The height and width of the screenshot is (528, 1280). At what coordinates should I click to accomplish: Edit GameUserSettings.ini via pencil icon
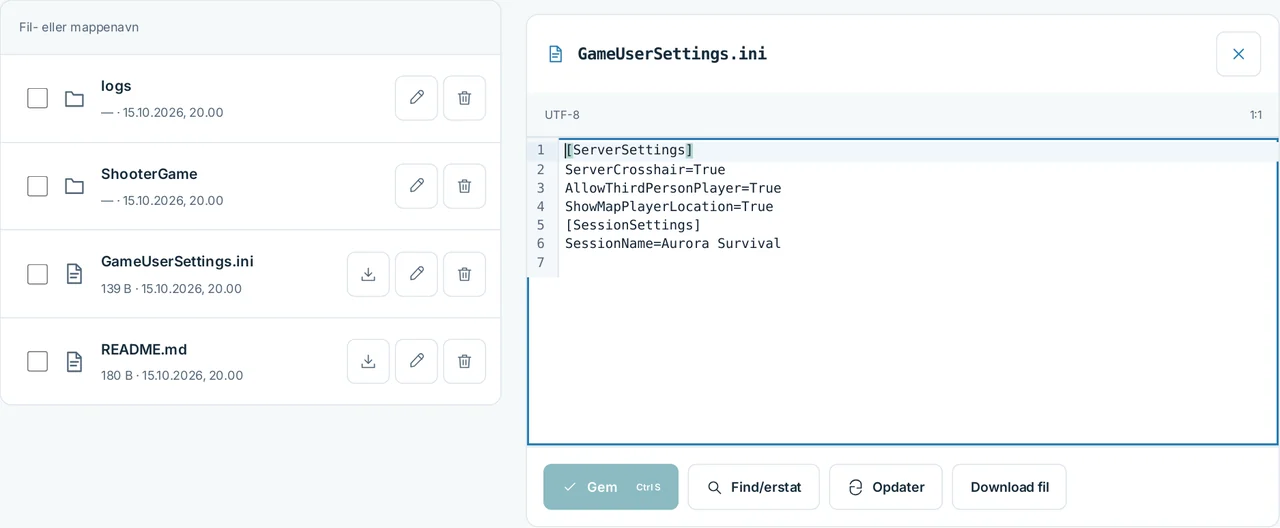(x=416, y=274)
